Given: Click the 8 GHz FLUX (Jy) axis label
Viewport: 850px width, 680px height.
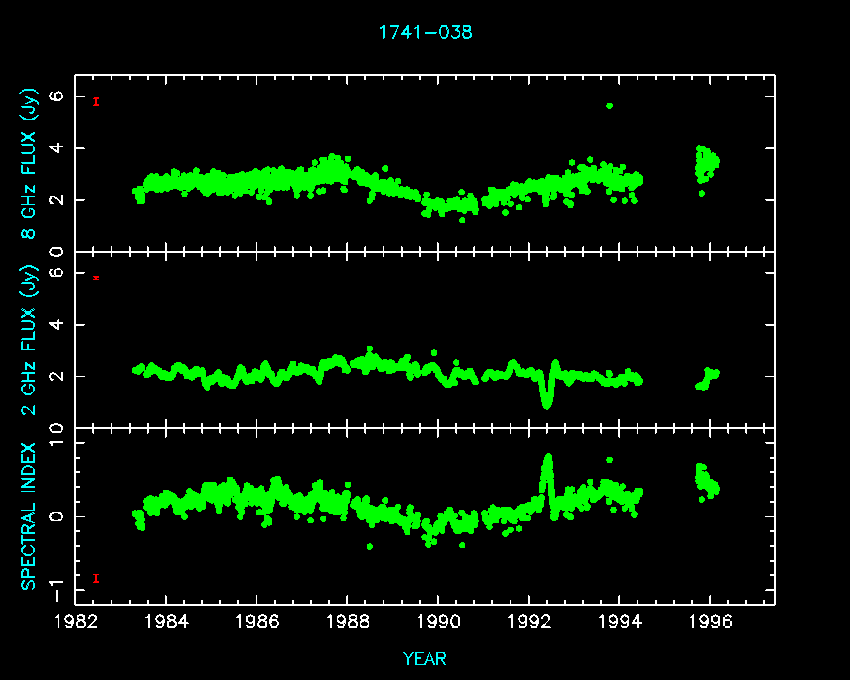Looking at the screenshot, I should [29, 164].
